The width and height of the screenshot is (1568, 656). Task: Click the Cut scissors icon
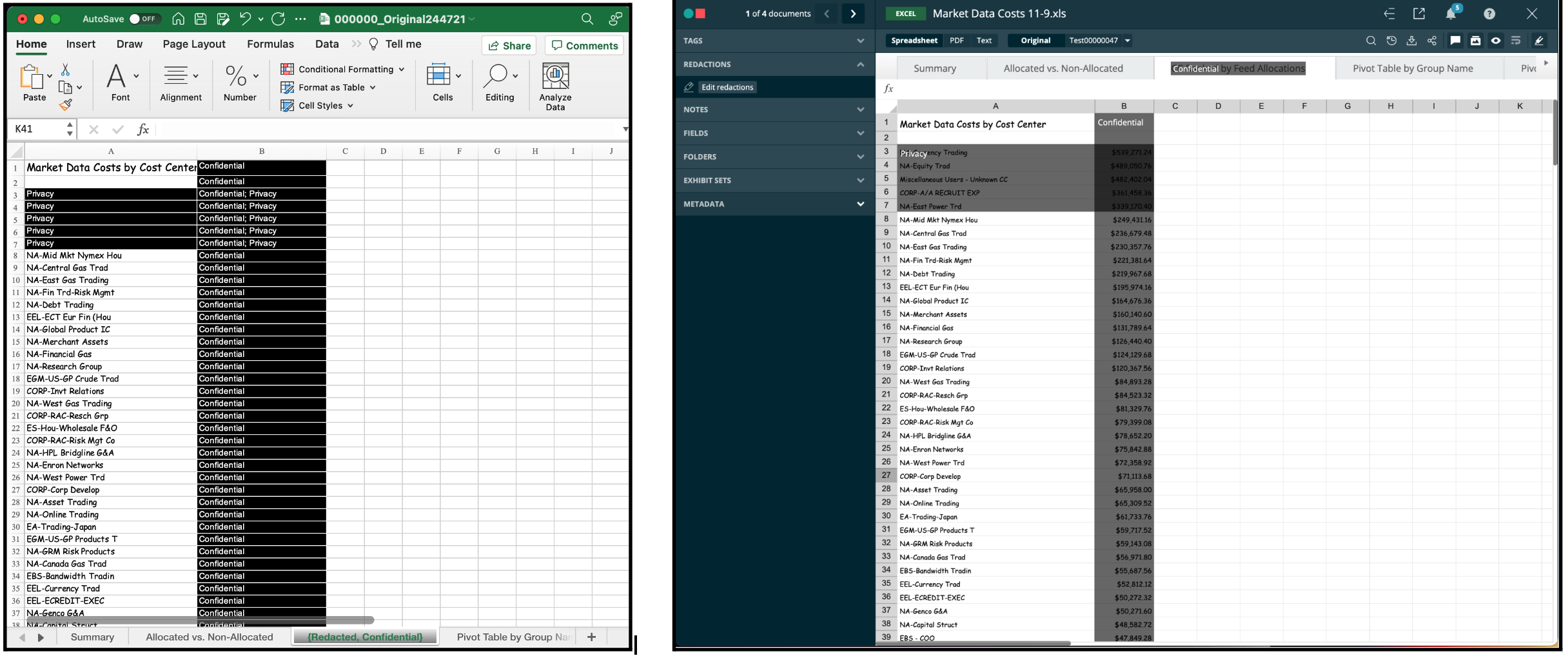tap(65, 70)
